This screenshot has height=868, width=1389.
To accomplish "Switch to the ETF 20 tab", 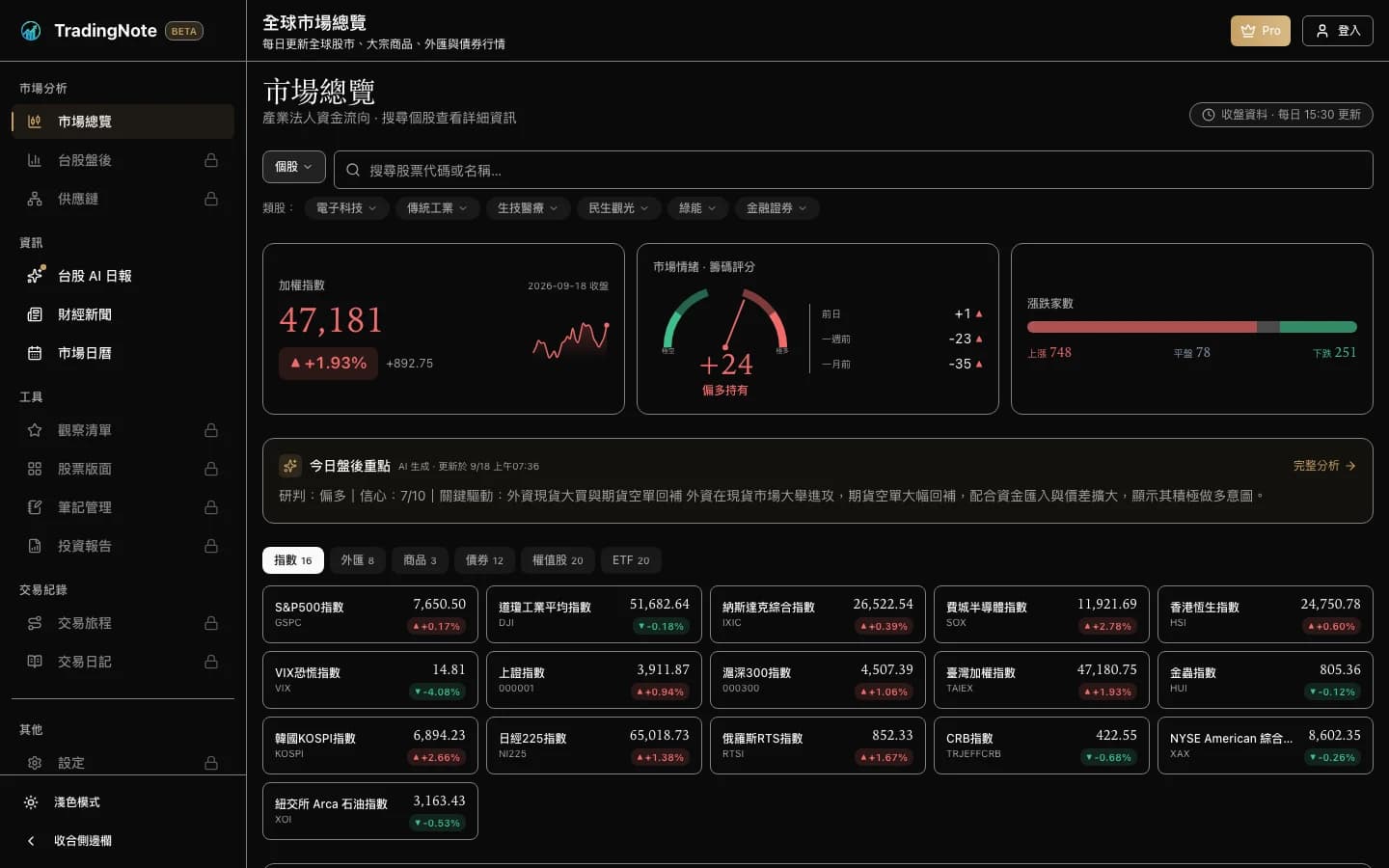I will 631,560.
